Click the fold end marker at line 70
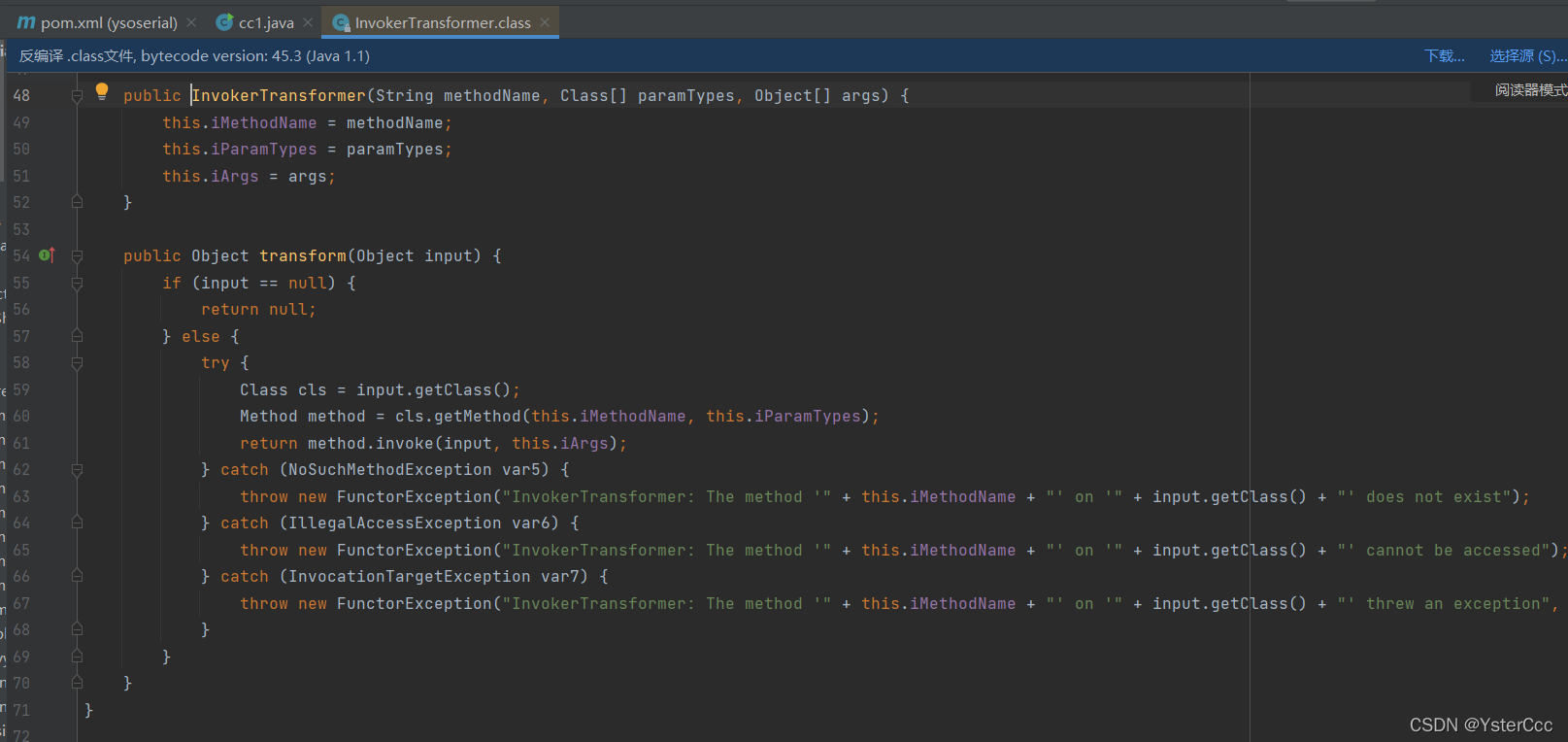This screenshot has height=742, width=1568. click(x=77, y=683)
